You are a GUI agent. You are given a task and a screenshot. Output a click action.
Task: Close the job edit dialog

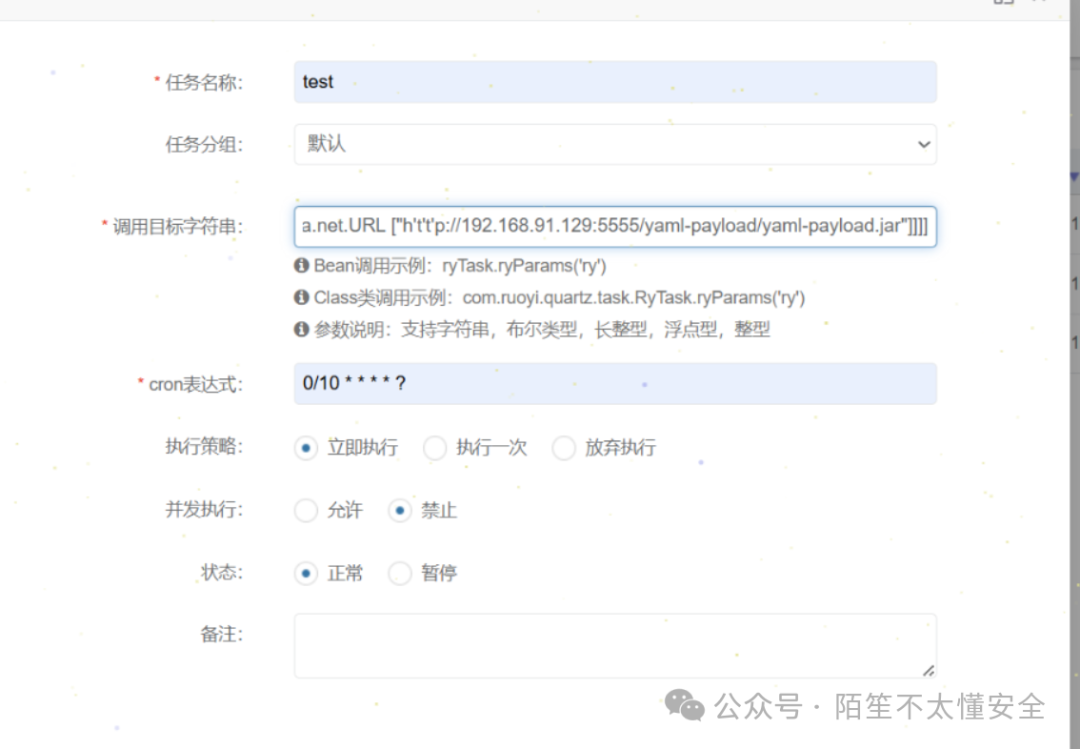tap(1036, 3)
